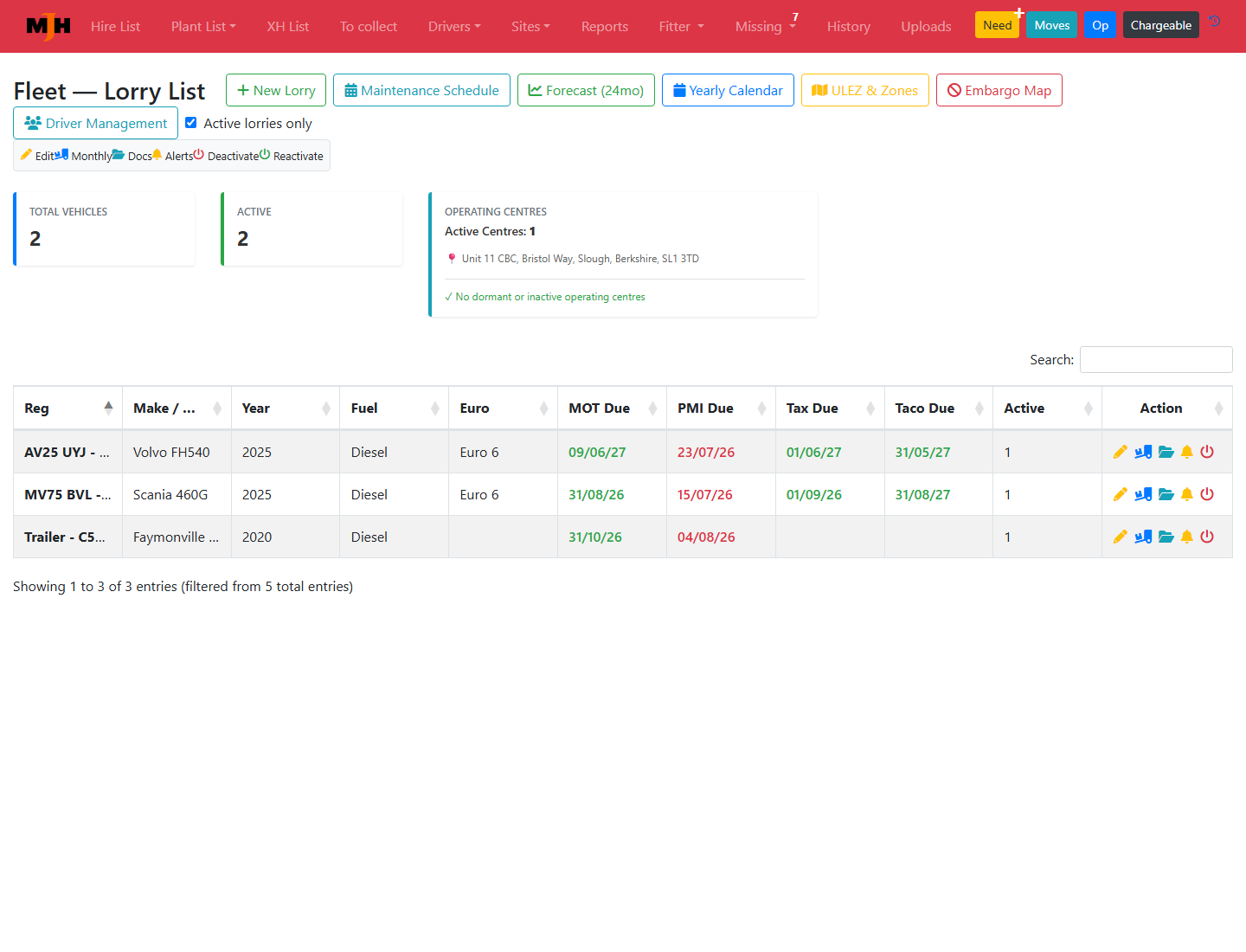
Task: Click the New Lorry button
Action: [x=276, y=90]
